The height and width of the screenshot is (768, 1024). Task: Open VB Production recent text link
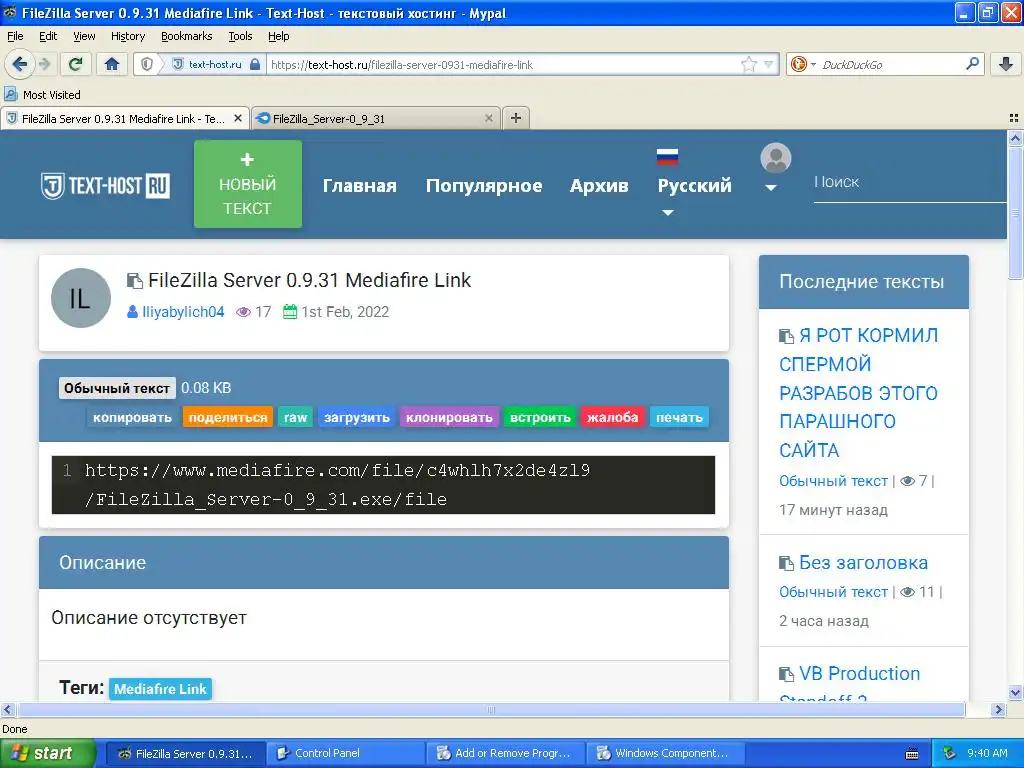point(859,673)
